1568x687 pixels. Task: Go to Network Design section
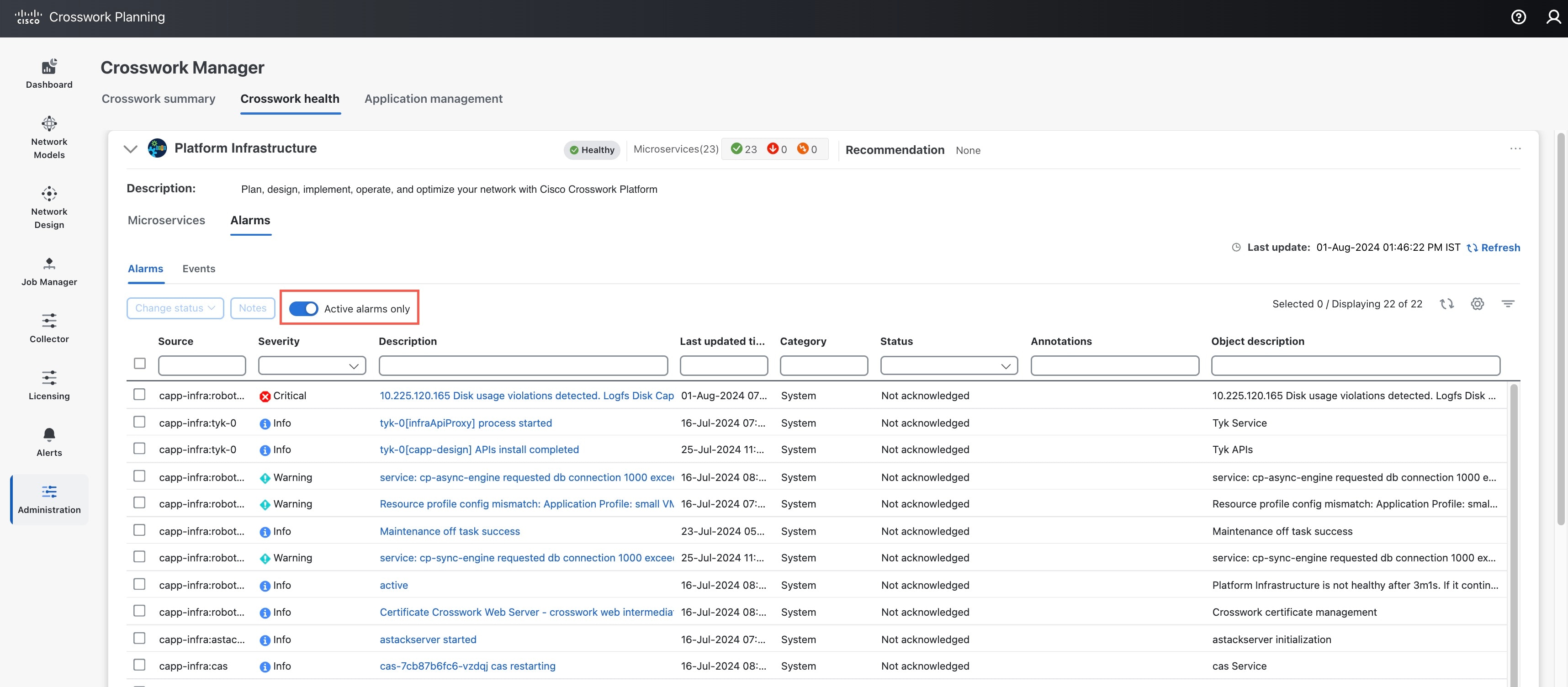(49, 207)
